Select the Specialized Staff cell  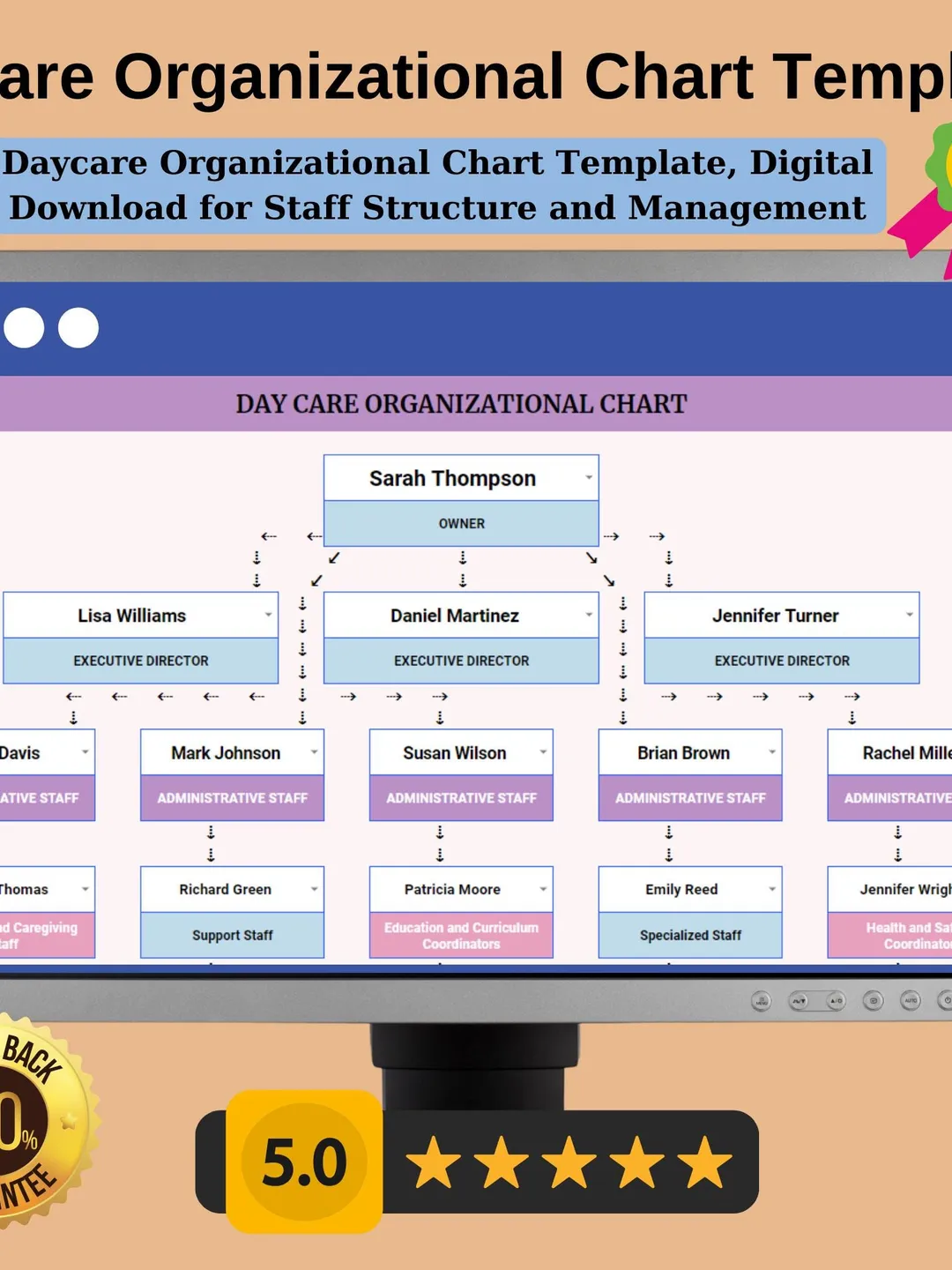pyautogui.click(x=690, y=935)
